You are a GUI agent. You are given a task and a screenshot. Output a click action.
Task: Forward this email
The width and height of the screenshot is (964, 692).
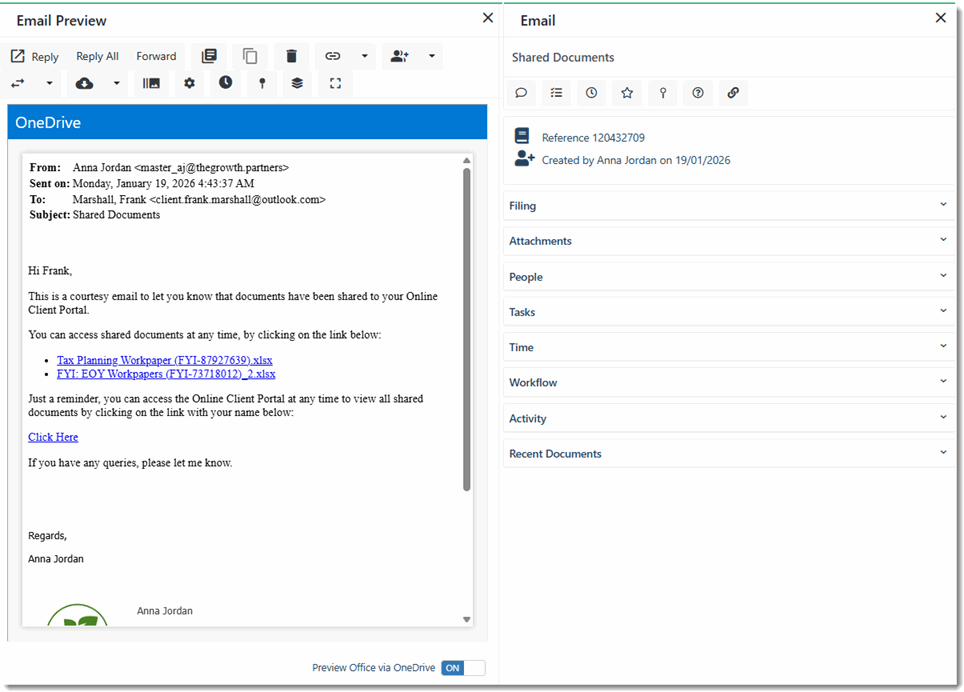point(156,57)
